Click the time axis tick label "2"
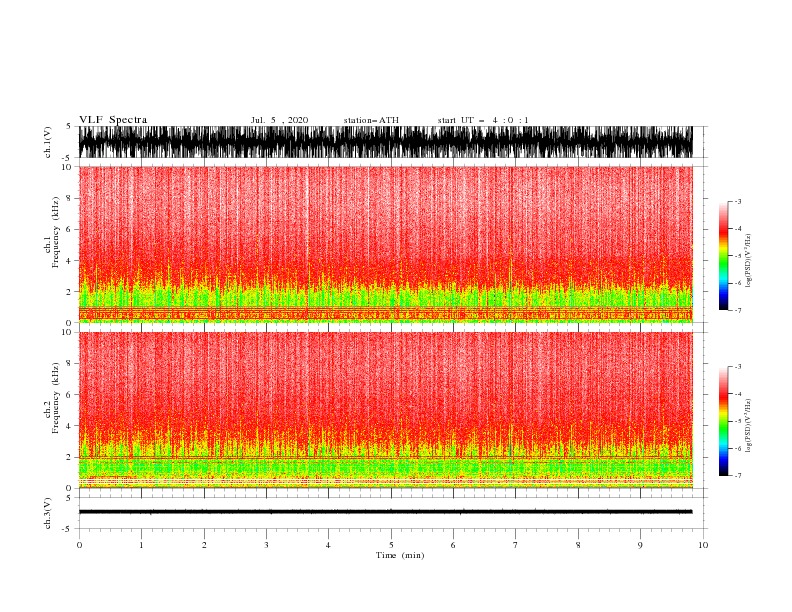 [x=204, y=545]
